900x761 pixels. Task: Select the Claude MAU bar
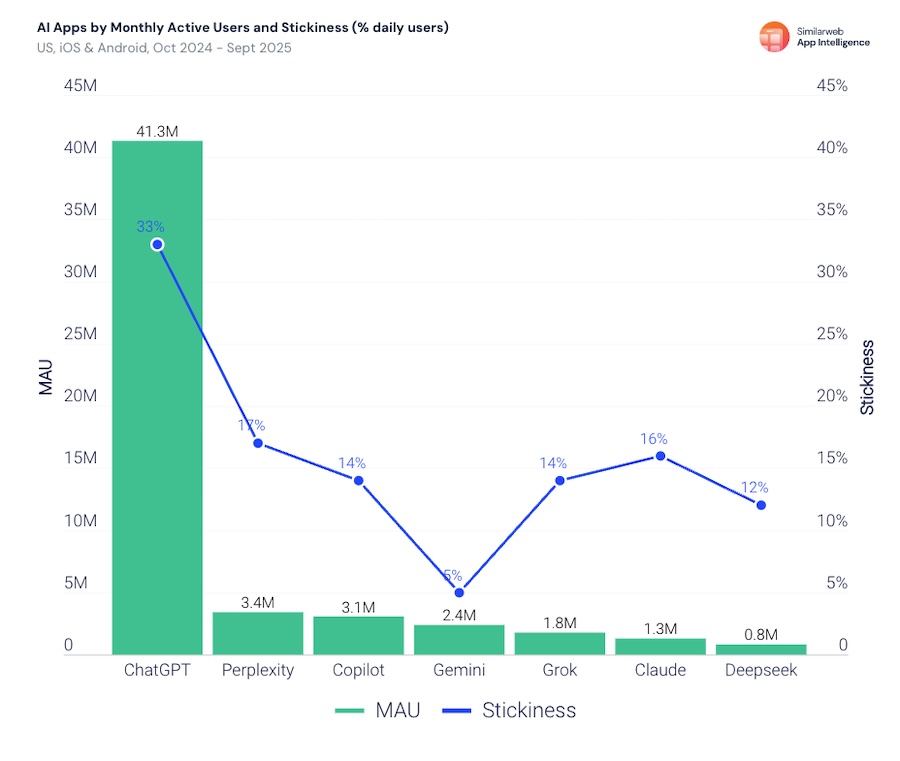click(660, 646)
